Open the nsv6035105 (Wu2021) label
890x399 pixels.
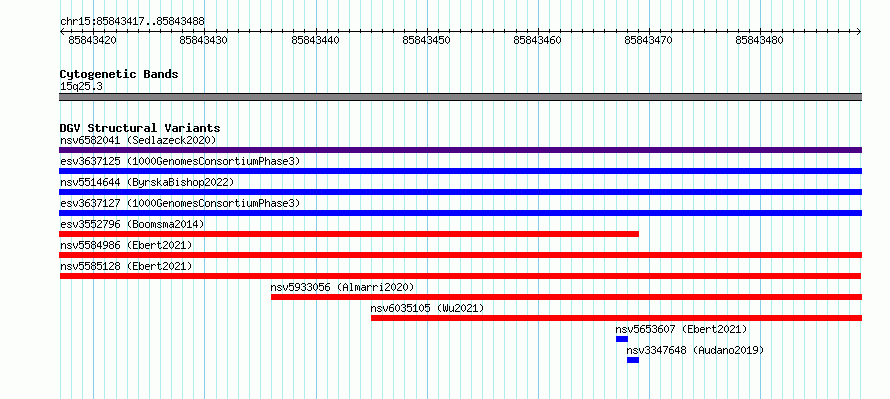[427, 308]
